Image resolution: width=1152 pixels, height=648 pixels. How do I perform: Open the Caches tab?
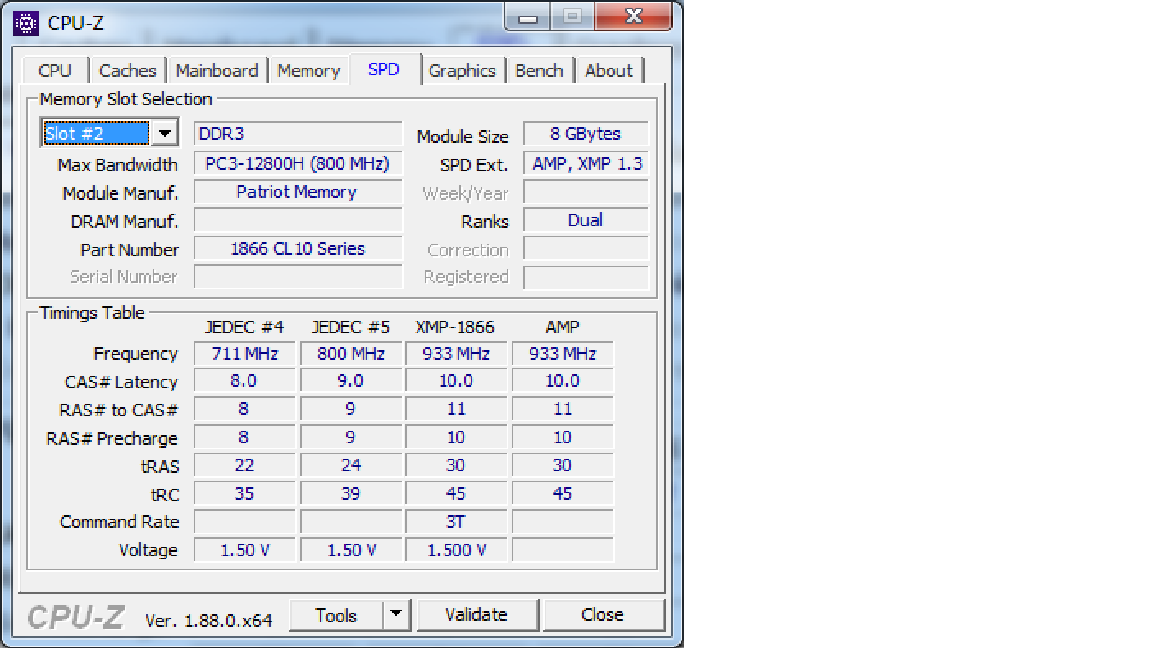[x=128, y=71]
